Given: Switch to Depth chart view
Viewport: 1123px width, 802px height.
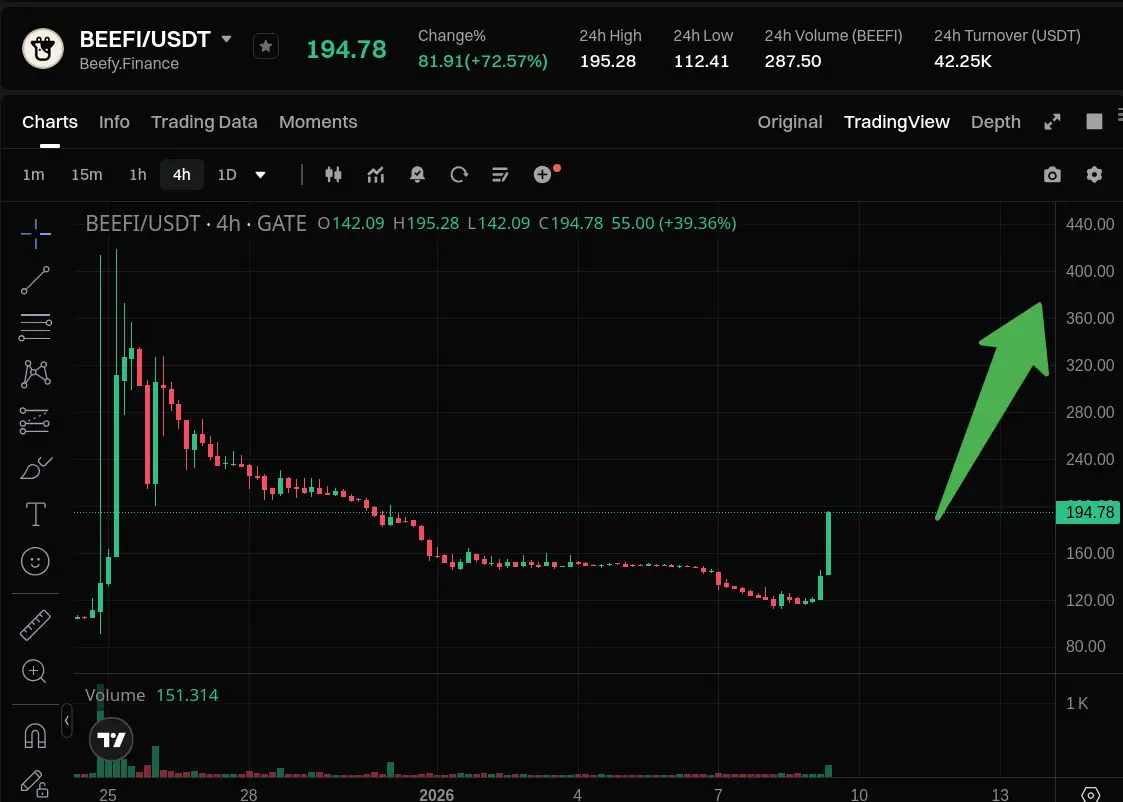Looking at the screenshot, I should pos(996,122).
